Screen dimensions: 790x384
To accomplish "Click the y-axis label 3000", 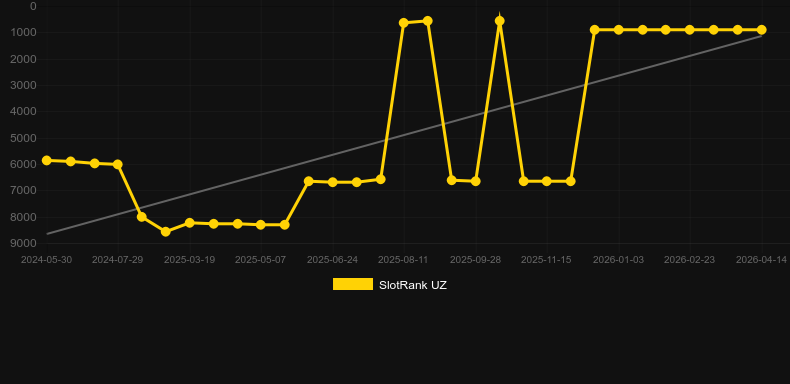I will pos(23,85).
